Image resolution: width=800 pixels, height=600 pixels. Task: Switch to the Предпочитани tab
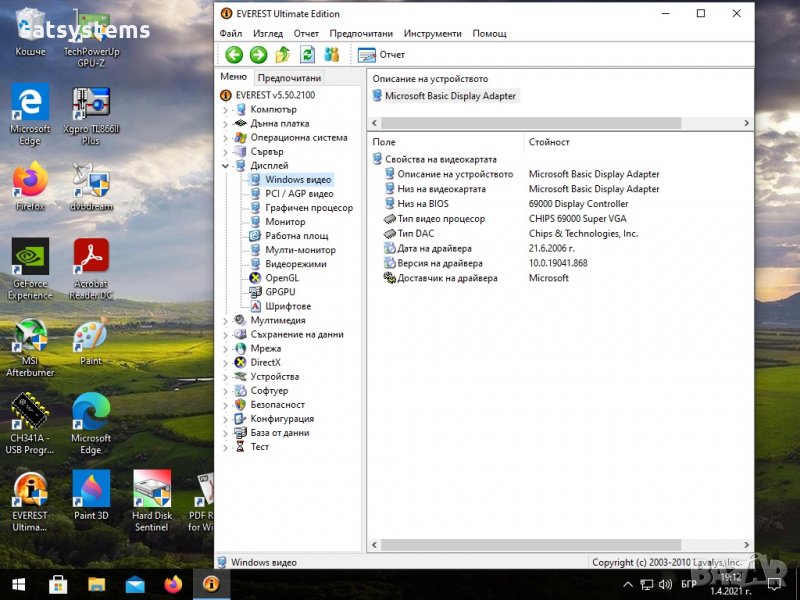pos(289,78)
